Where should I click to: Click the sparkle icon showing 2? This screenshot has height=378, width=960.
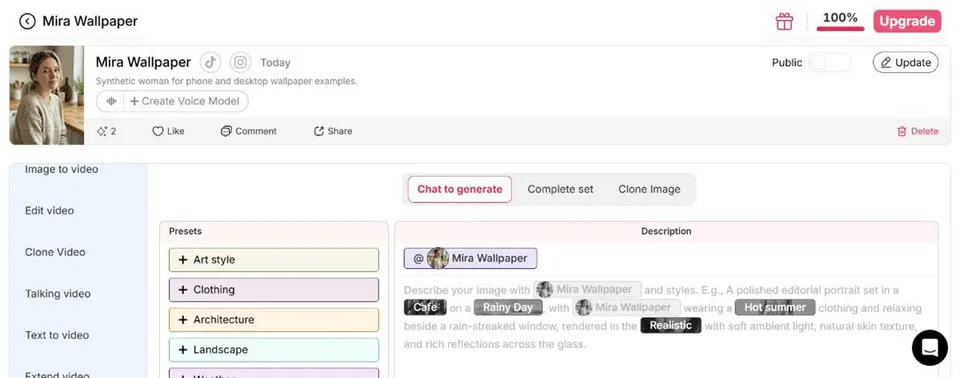[x=102, y=131]
